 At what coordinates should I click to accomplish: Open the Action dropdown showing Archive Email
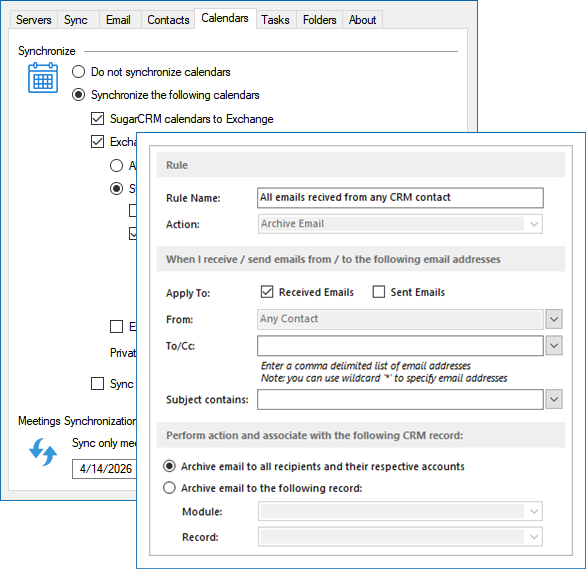400,224
